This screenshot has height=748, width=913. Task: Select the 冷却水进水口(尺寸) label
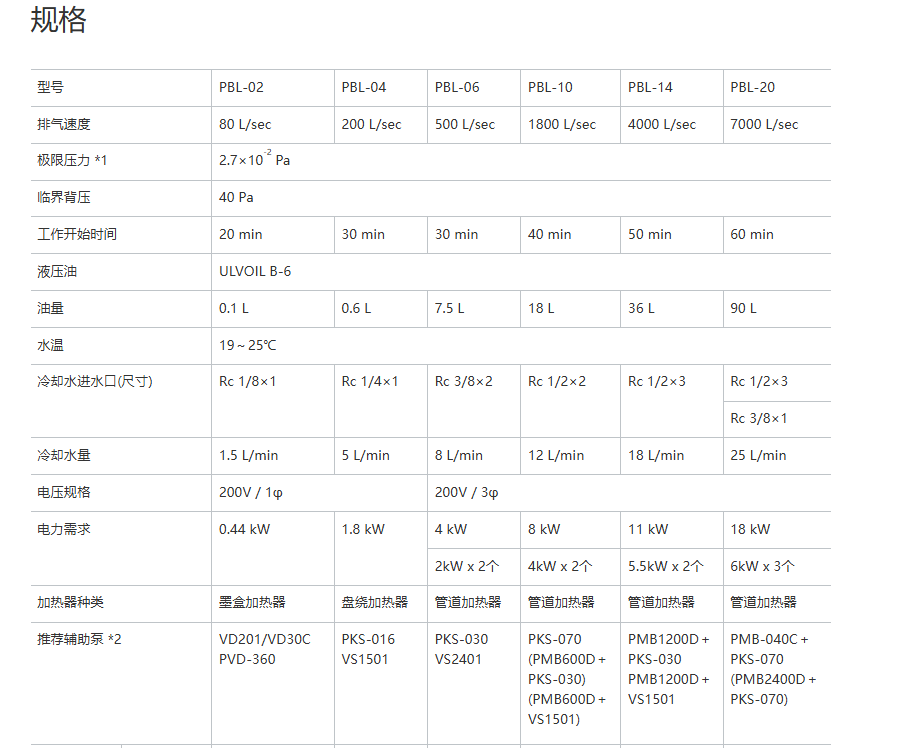tap(95, 381)
